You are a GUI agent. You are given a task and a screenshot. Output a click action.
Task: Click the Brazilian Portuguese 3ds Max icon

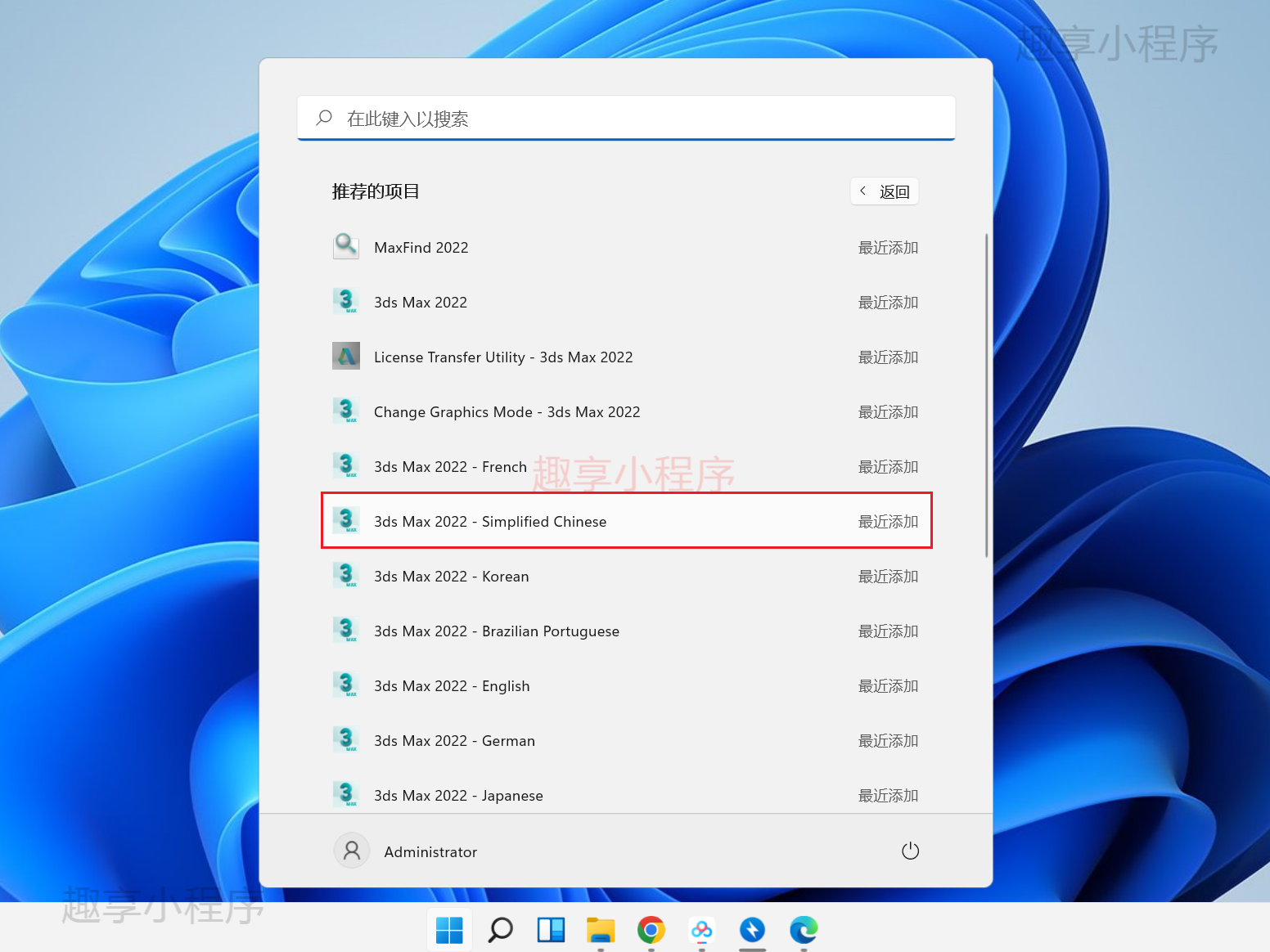click(346, 630)
